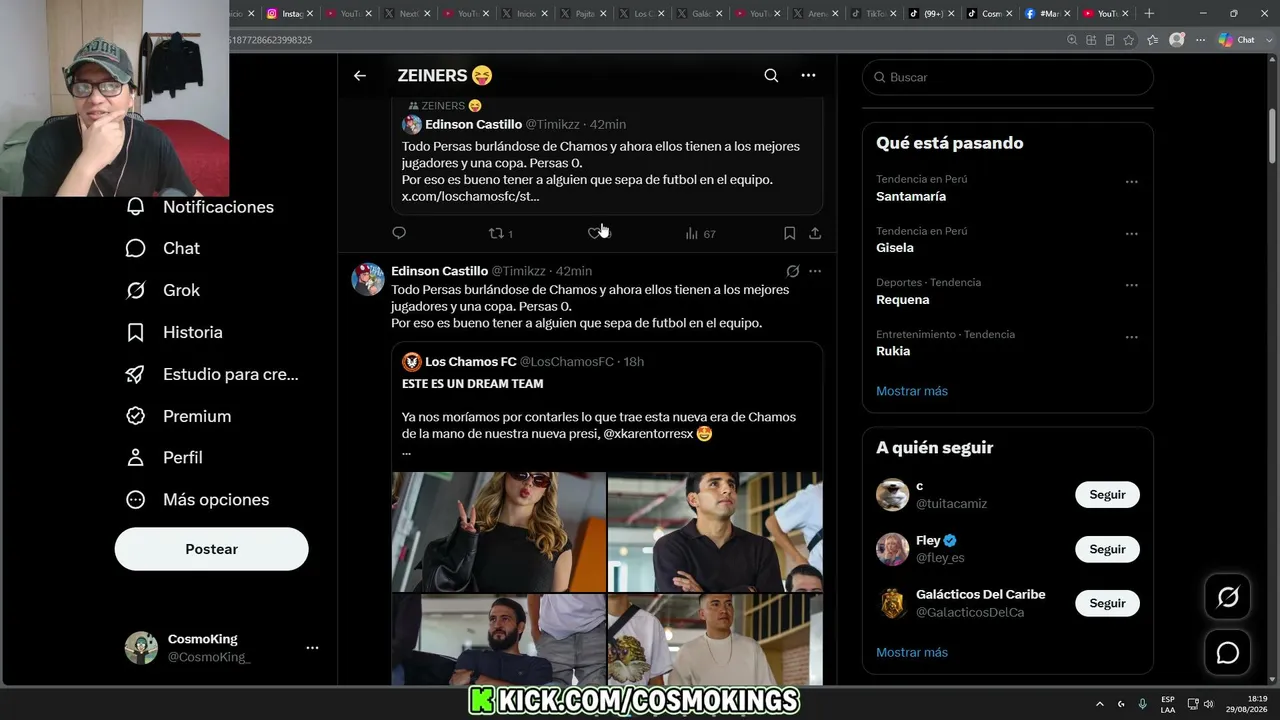The image size is (1280, 720).
Task: Switch to the Facebook browser tab
Action: (x=1048, y=13)
